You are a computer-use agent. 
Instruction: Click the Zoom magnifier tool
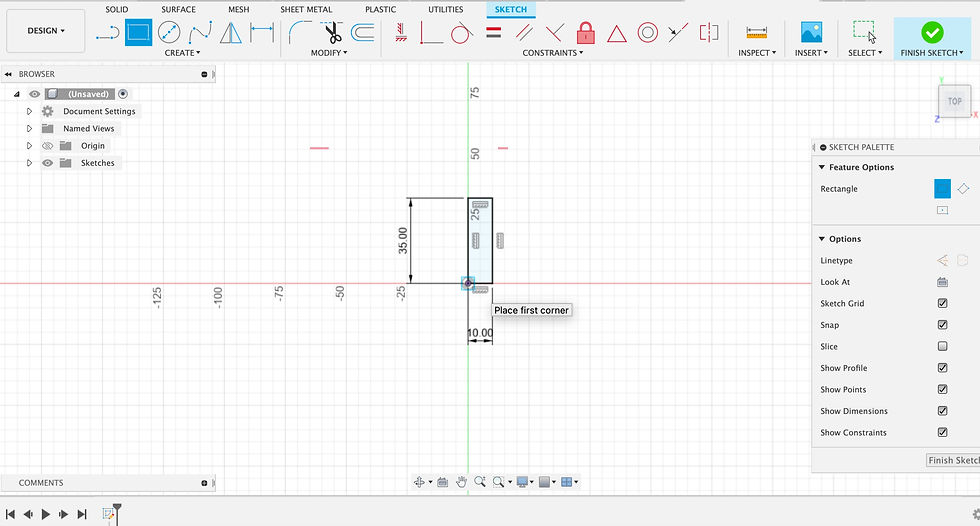tap(479, 482)
